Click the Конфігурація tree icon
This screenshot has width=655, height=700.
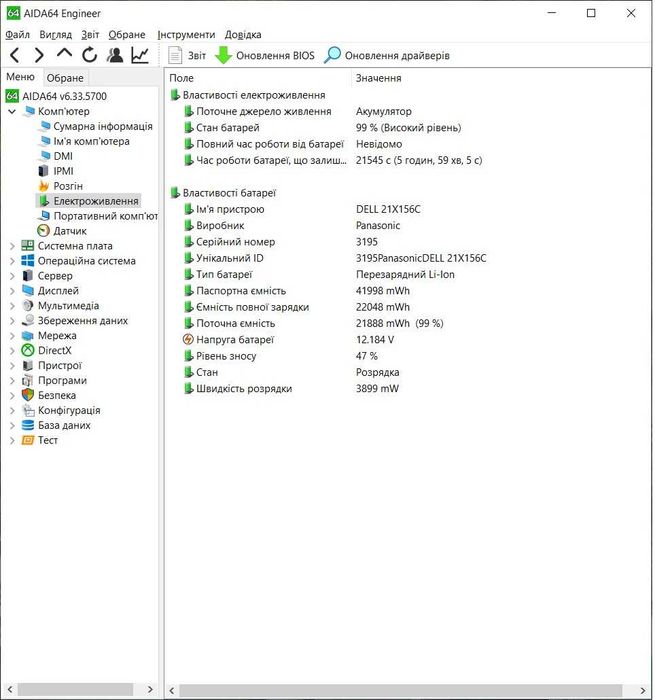(28, 410)
